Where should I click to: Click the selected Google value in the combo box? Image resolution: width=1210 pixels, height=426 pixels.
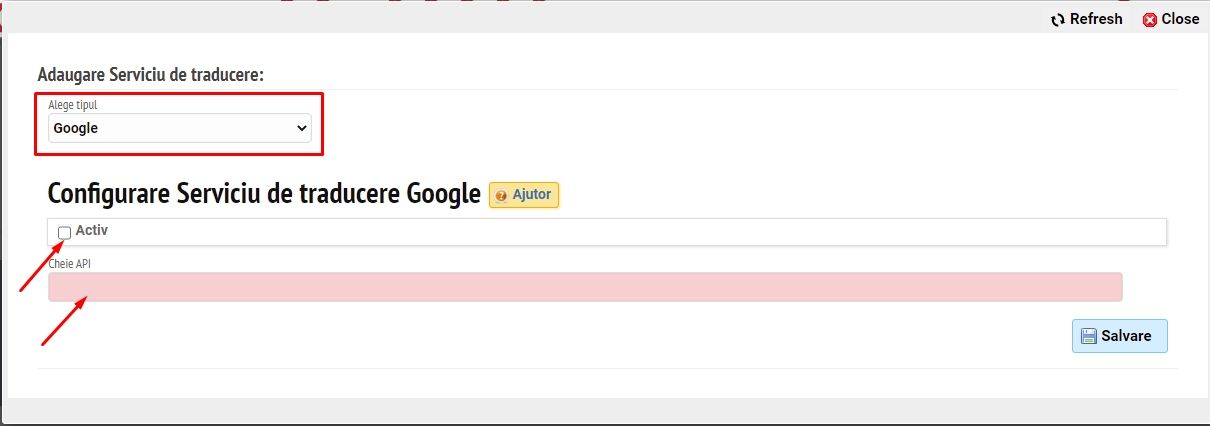coord(76,128)
